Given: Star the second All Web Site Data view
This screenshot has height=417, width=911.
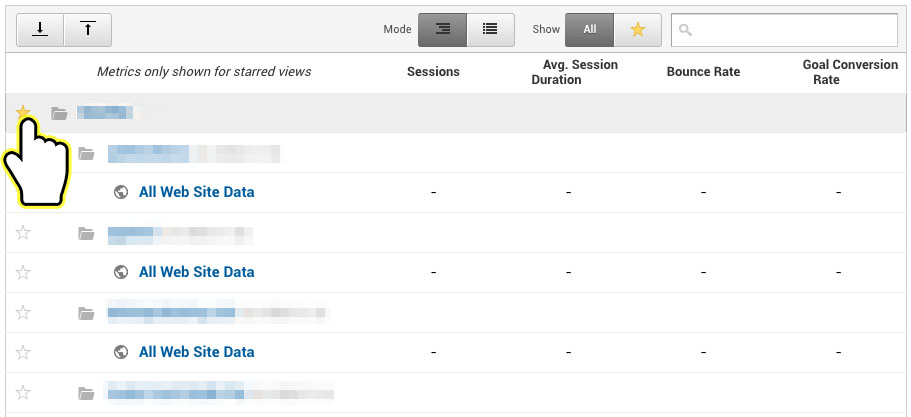Looking at the screenshot, I should [24, 272].
